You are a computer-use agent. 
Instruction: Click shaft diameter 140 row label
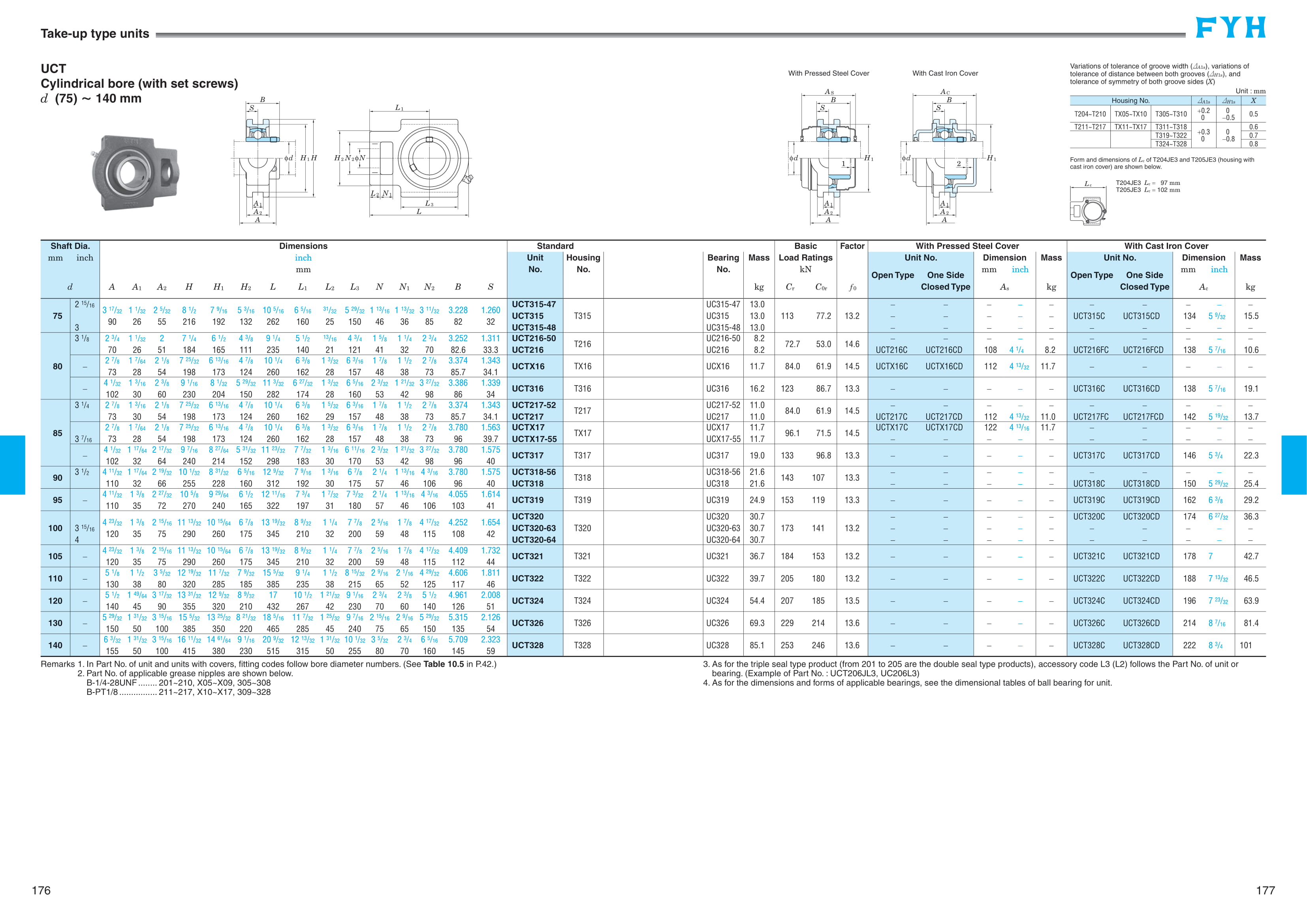55,645
